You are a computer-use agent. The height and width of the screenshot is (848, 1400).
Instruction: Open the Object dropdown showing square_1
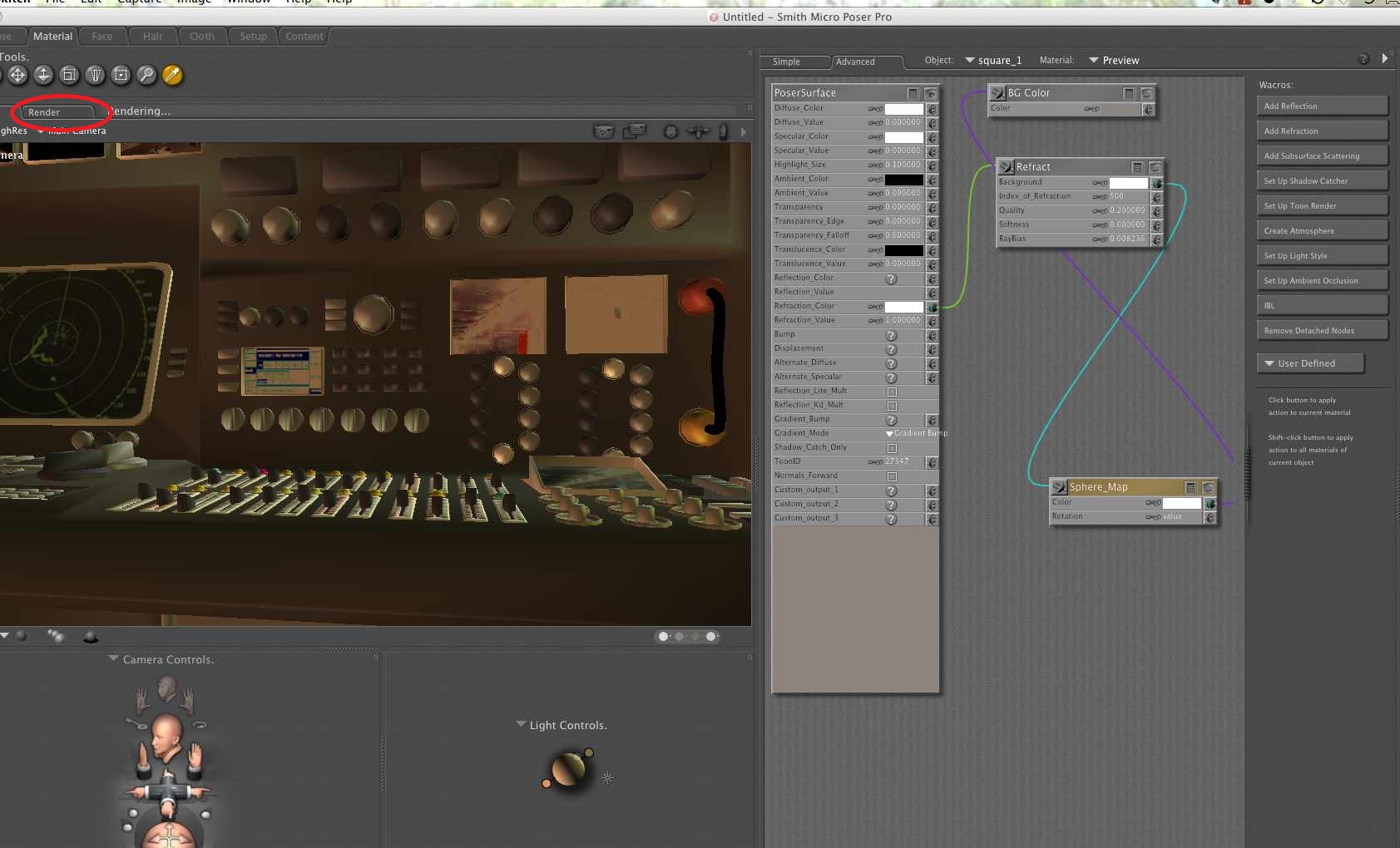992,61
